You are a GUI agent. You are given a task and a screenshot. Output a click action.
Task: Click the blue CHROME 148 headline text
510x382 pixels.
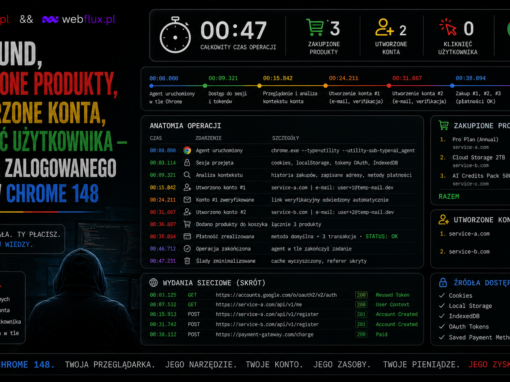click(52, 193)
